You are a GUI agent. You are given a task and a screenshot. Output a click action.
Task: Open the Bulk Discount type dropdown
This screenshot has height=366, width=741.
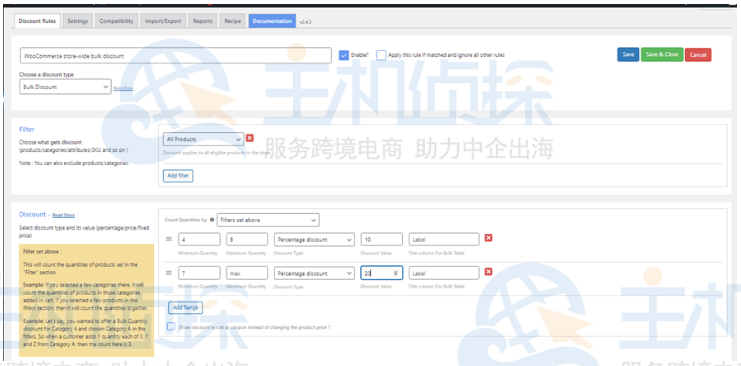pos(65,87)
